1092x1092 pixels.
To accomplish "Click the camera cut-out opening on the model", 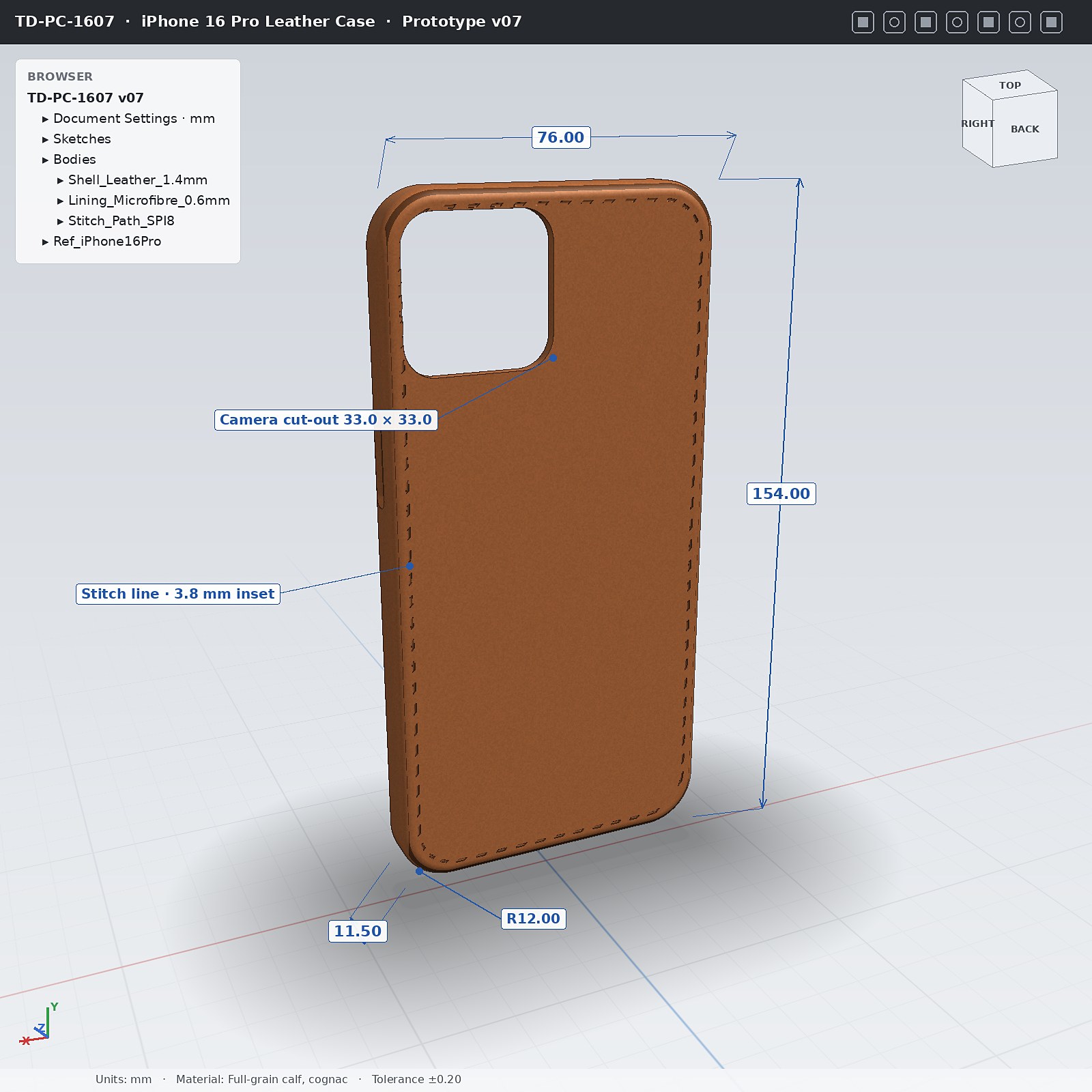I will point(476,292).
